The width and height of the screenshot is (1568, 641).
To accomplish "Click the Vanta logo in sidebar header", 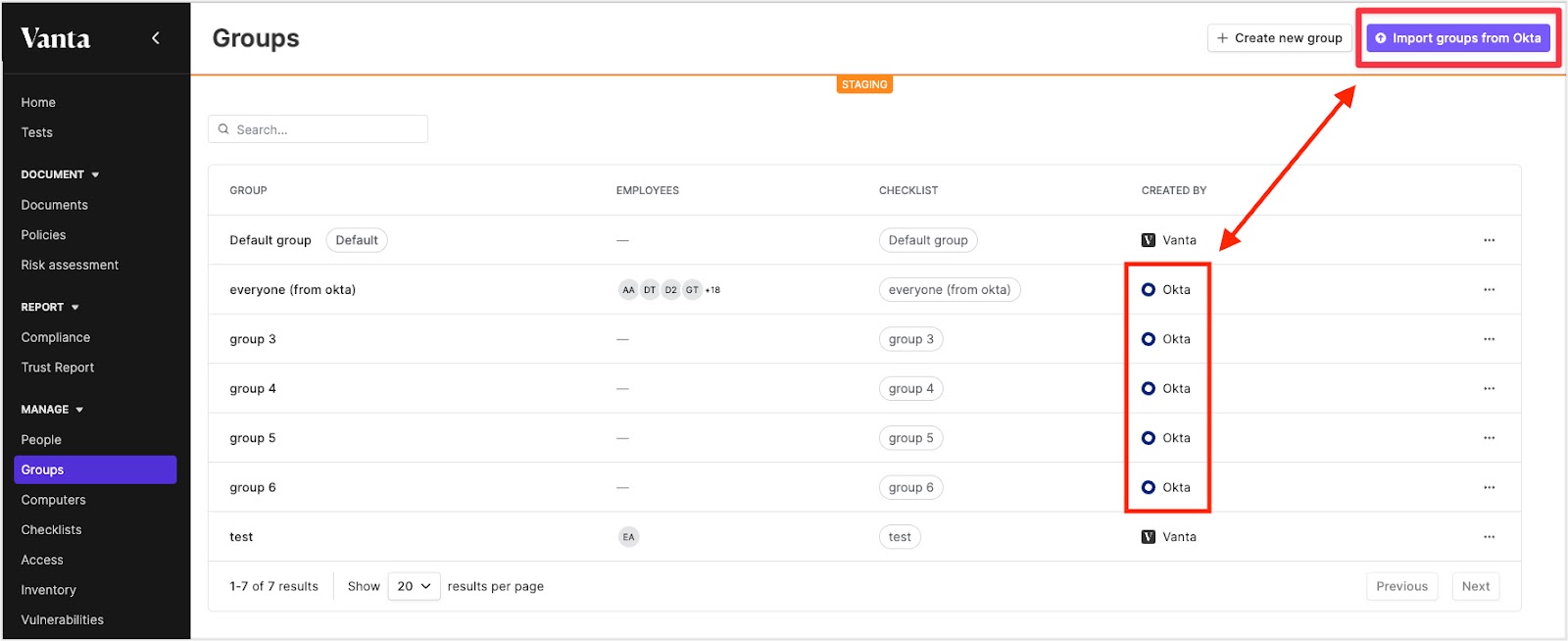I will click(56, 38).
